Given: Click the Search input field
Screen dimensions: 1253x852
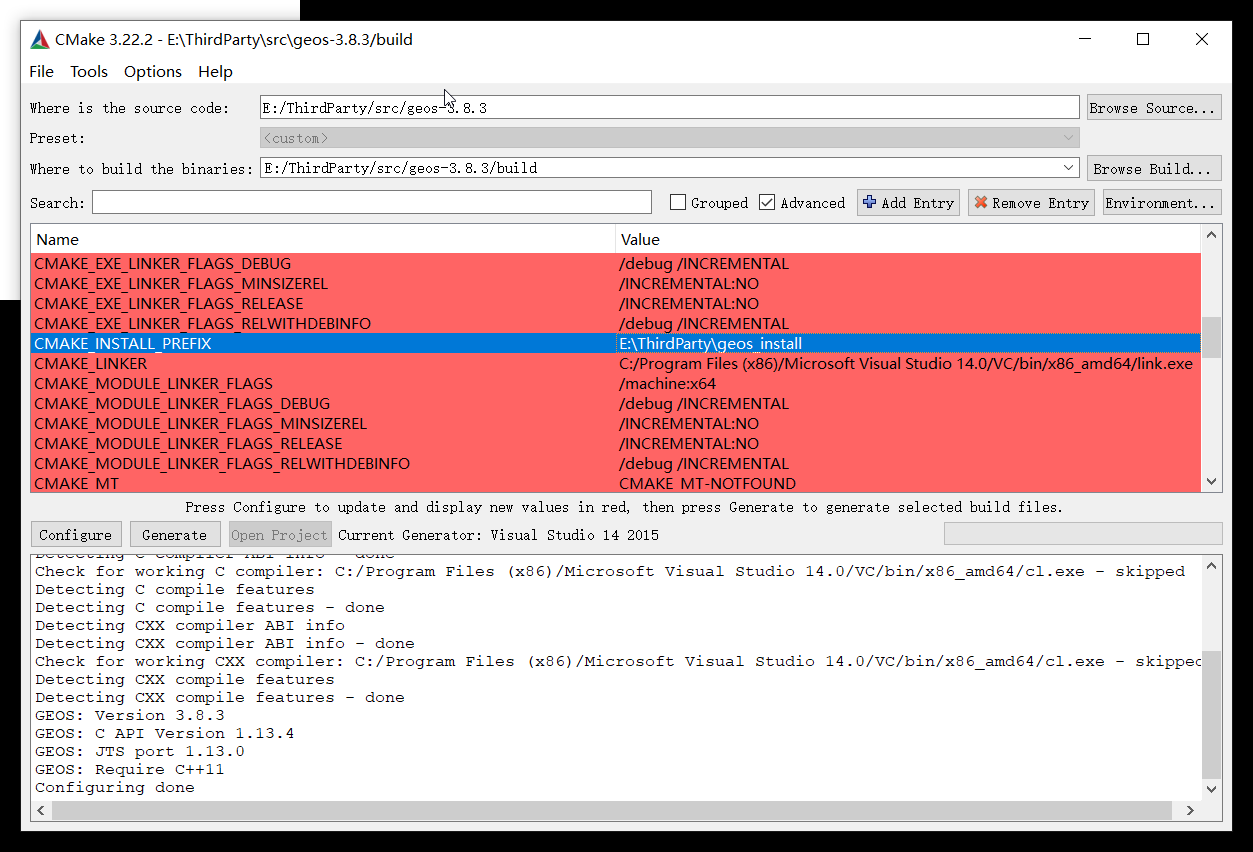Looking at the screenshot, I should [372, 203].
